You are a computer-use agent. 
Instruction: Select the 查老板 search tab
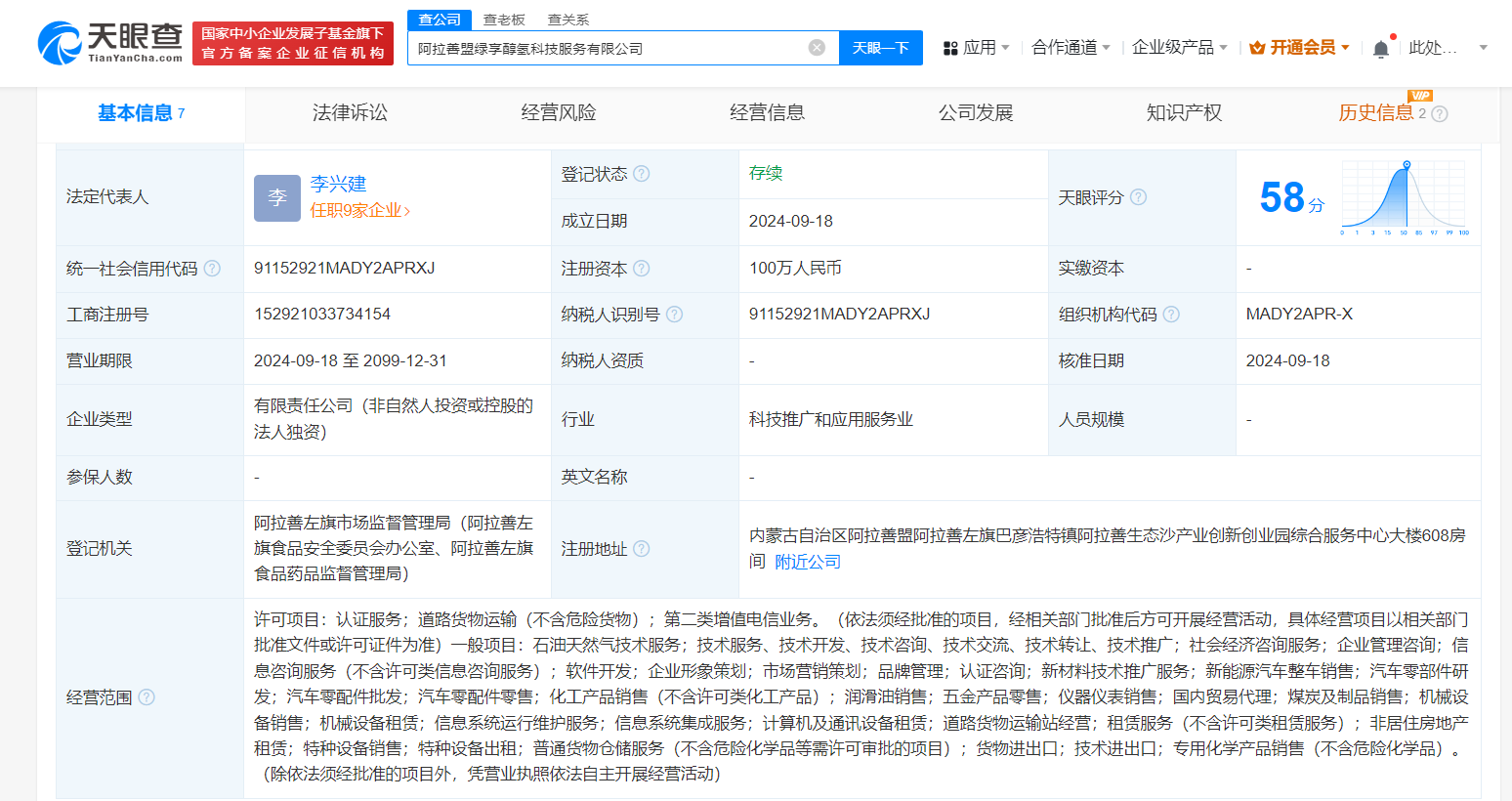[504, 20]
